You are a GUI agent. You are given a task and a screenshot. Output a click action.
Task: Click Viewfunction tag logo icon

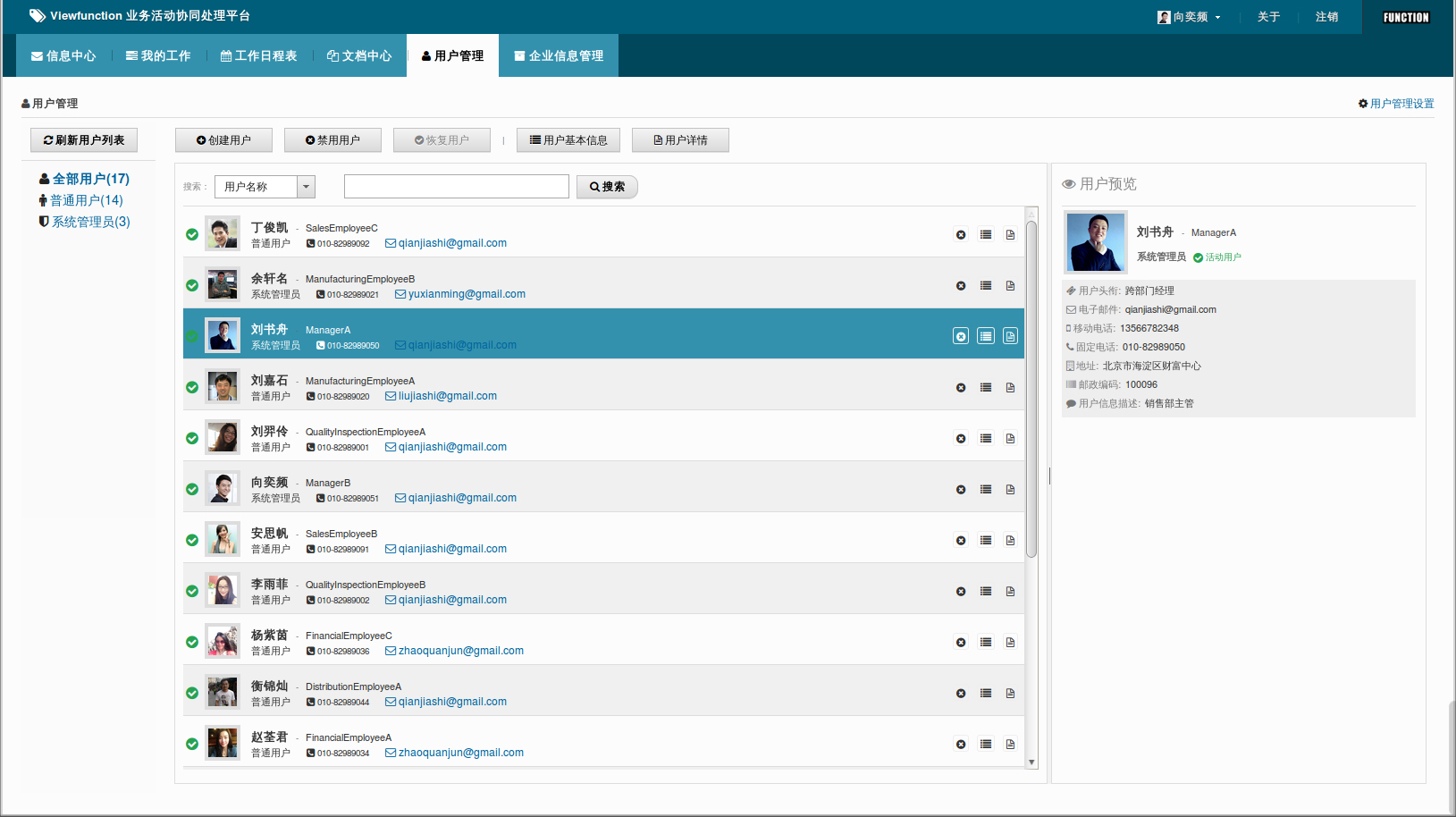[x=38, y=16]
